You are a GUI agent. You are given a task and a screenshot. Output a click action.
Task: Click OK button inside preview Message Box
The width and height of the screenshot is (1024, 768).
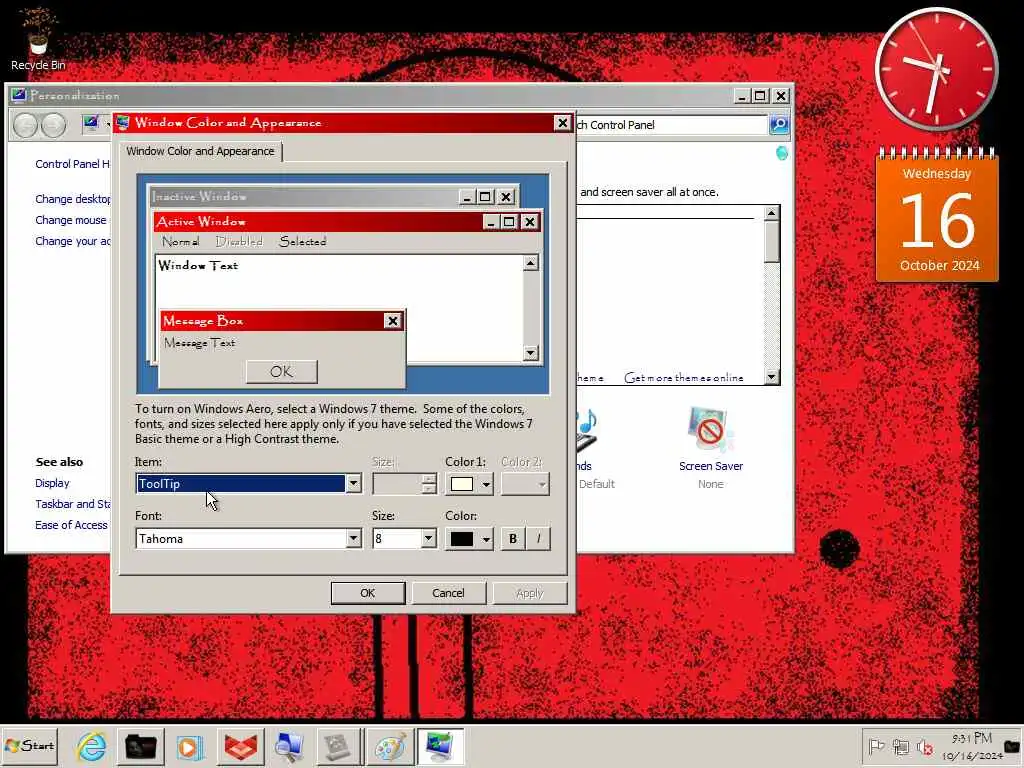(281, 372)
